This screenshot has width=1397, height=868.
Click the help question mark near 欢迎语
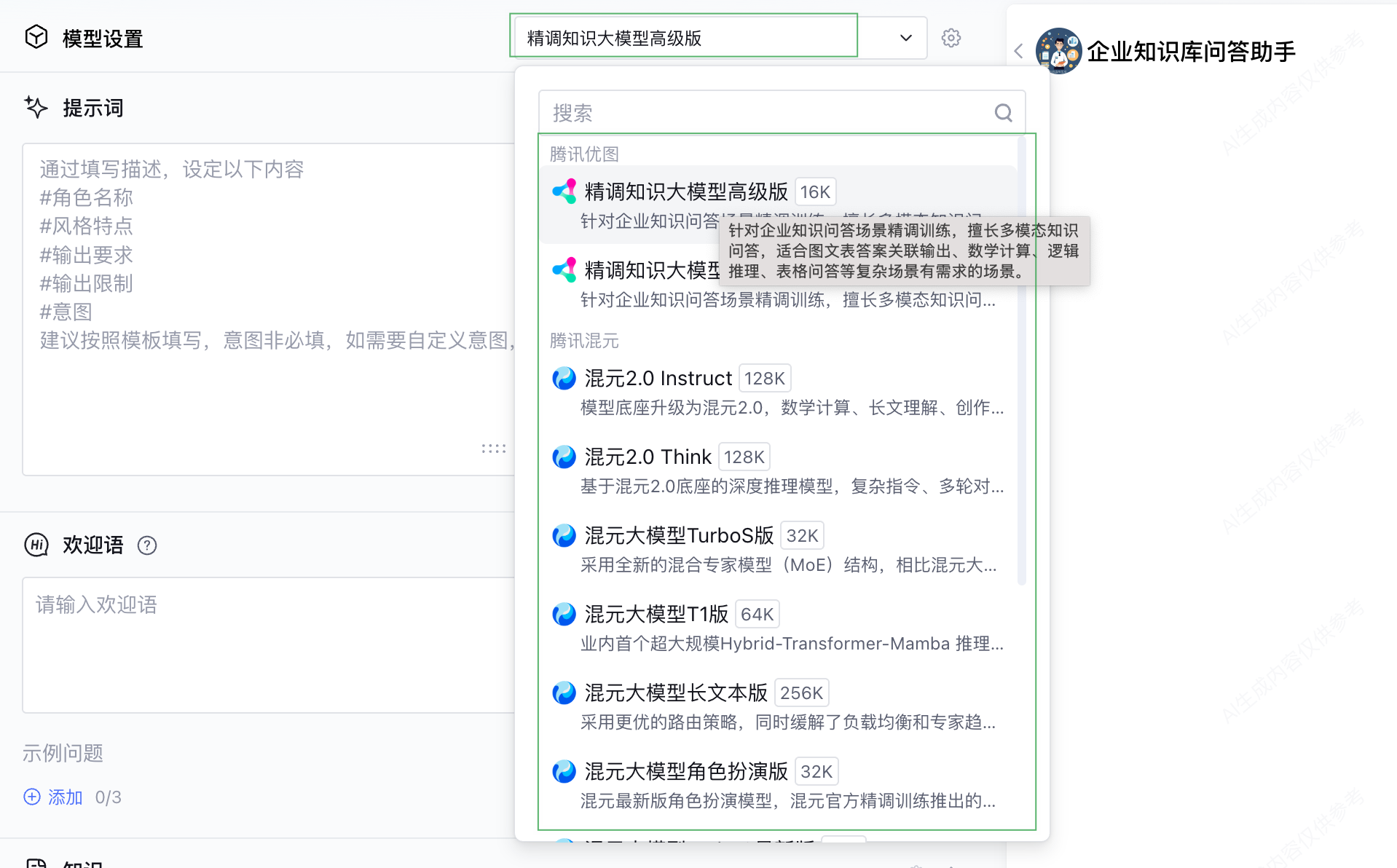147,545
